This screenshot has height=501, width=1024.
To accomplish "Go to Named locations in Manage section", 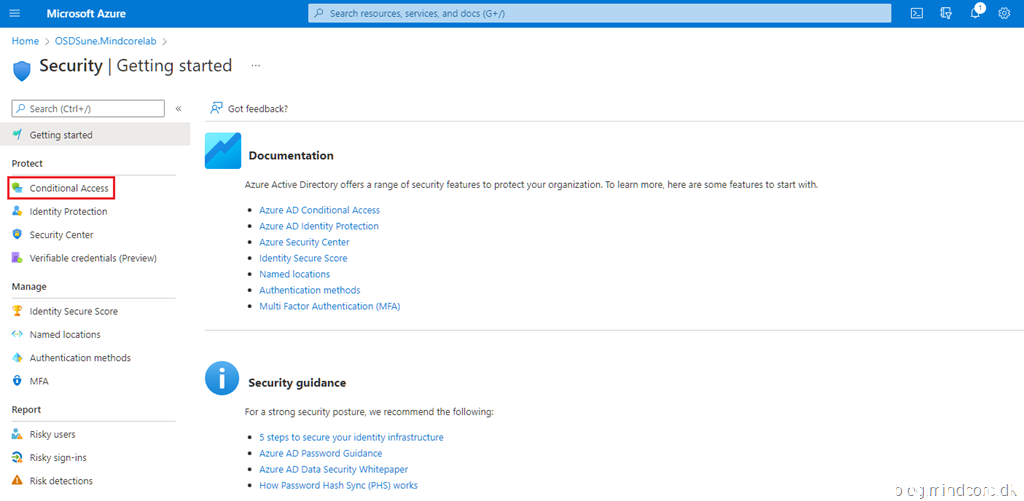I will click(65, 335).
